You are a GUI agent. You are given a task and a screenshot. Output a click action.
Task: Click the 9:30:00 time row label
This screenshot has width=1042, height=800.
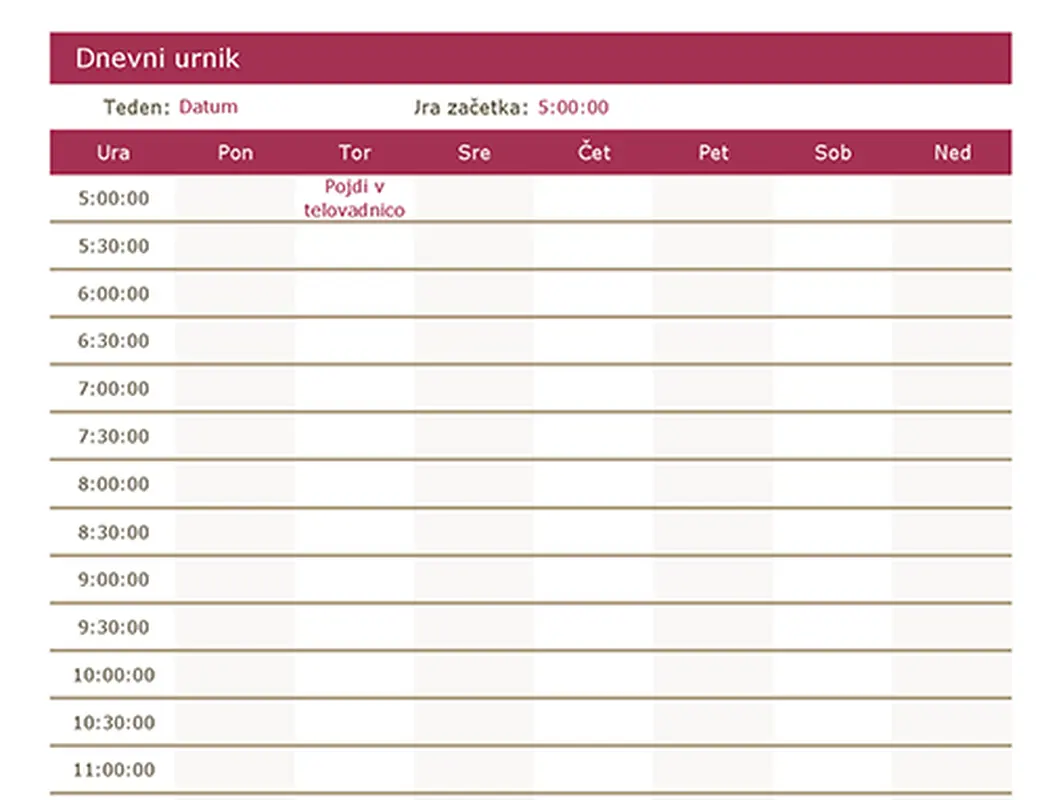coord(113,627)
